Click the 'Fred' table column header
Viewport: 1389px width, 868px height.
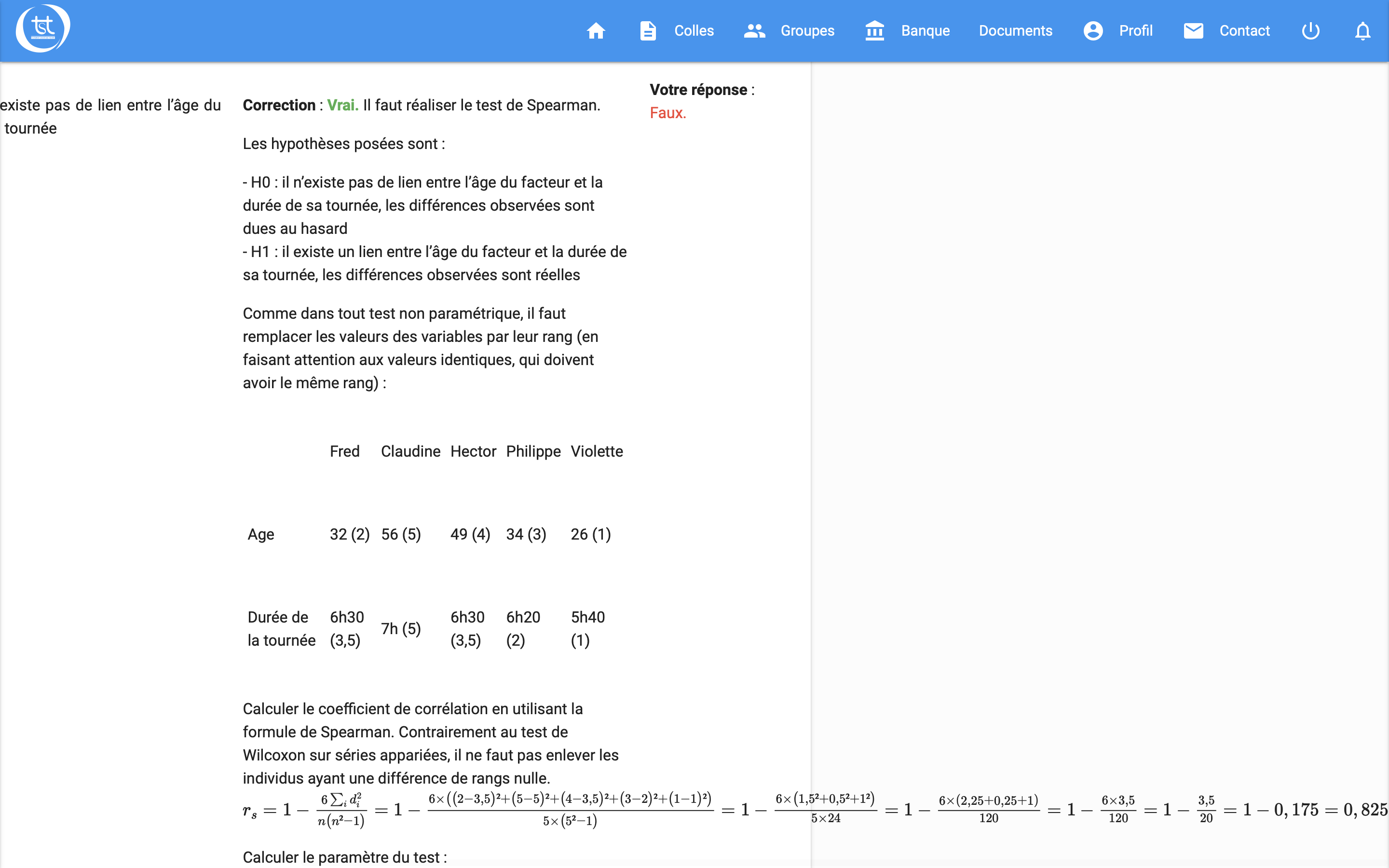pos(344,451)
